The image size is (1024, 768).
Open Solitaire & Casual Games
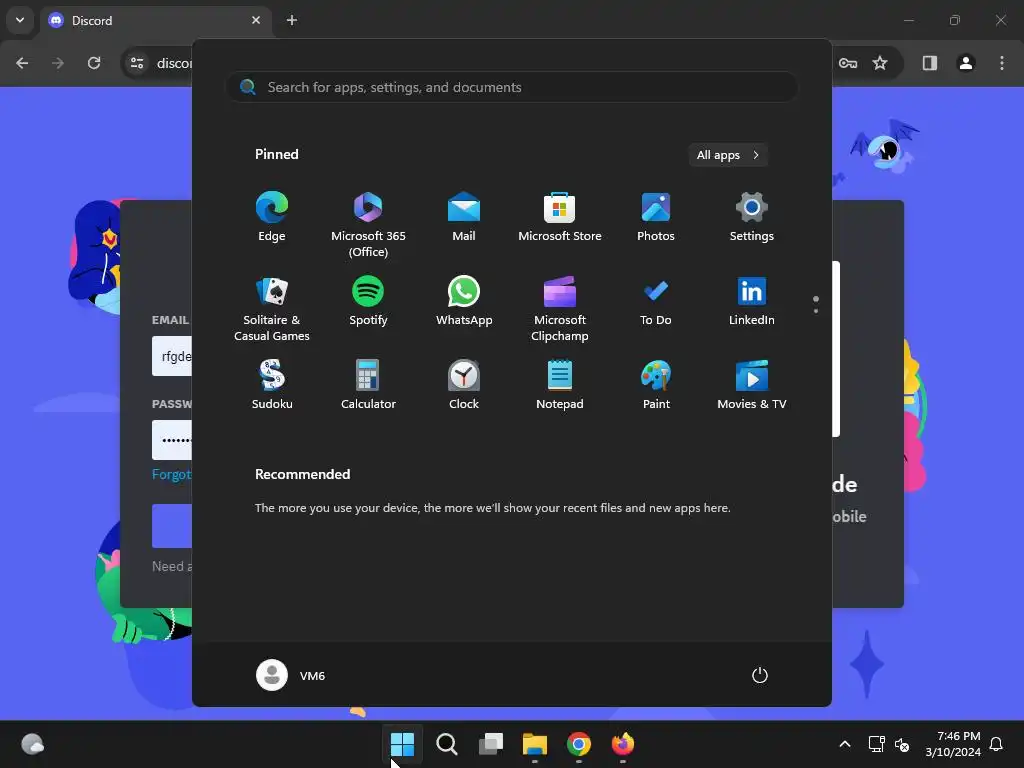(x=272, y=309)
